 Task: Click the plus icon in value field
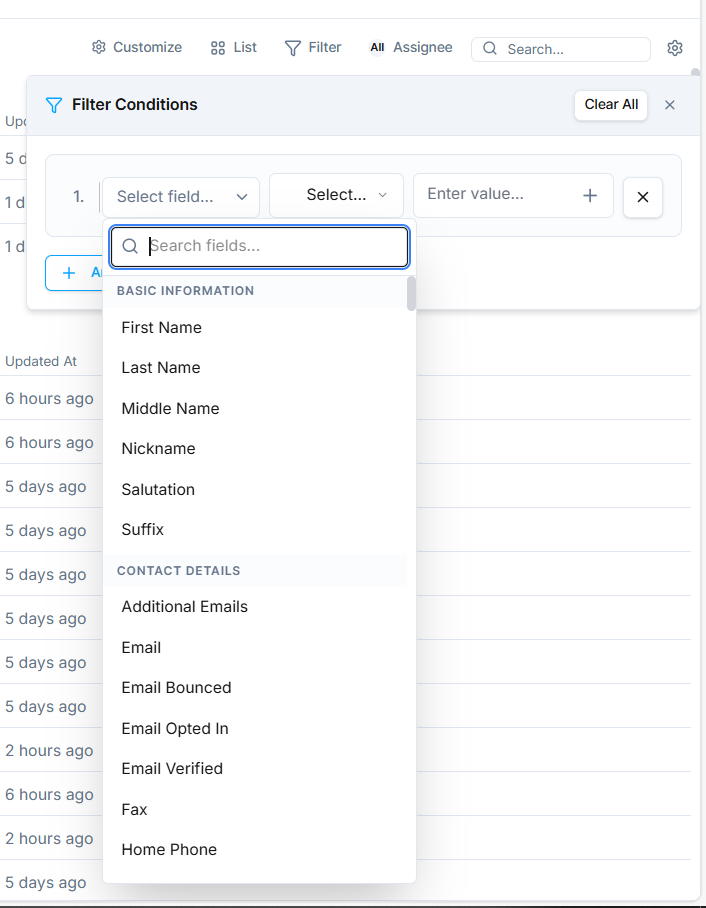(590, 195)
